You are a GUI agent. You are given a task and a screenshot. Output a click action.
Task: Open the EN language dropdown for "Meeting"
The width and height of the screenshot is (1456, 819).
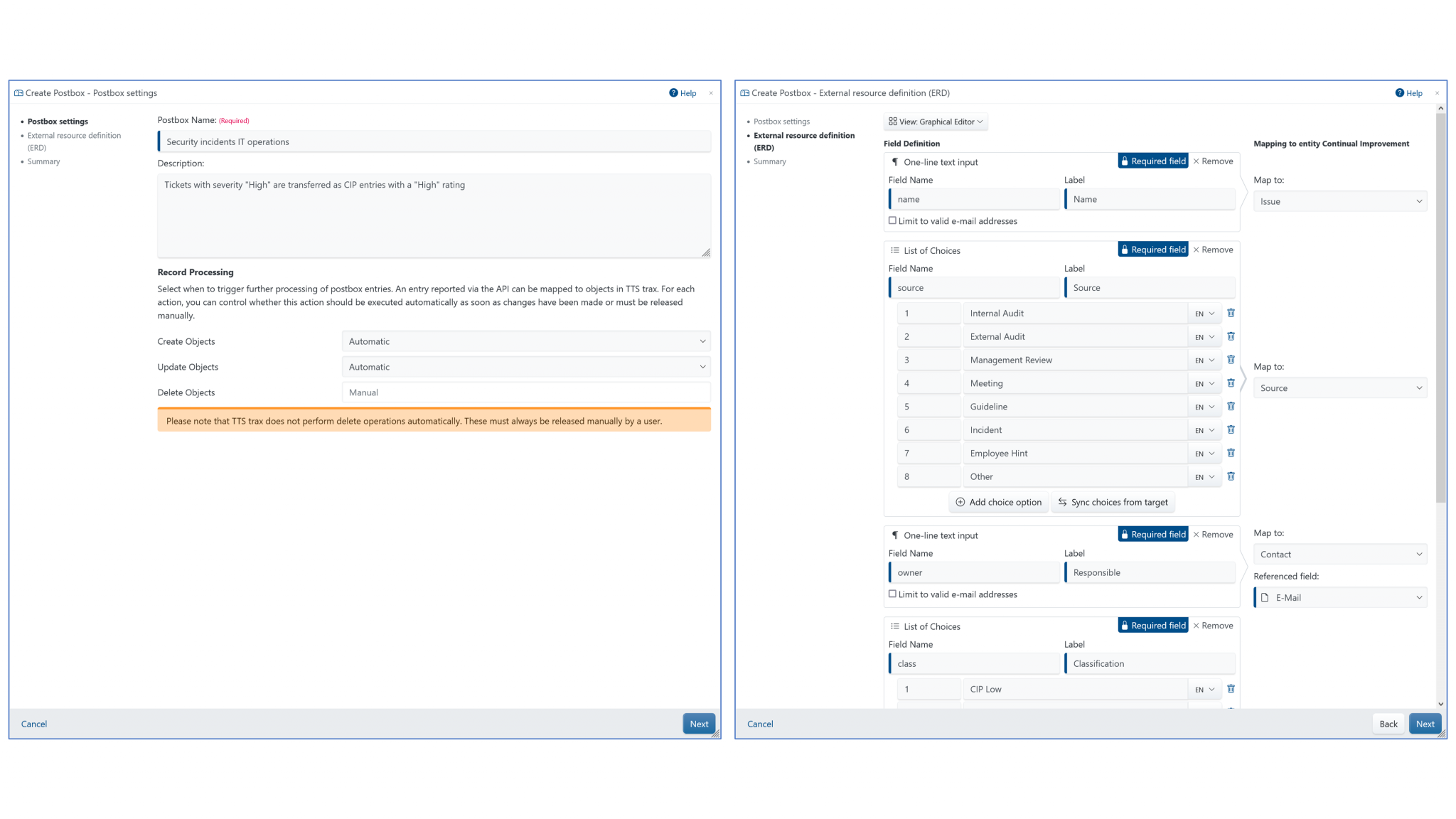tap(1204, 383)
